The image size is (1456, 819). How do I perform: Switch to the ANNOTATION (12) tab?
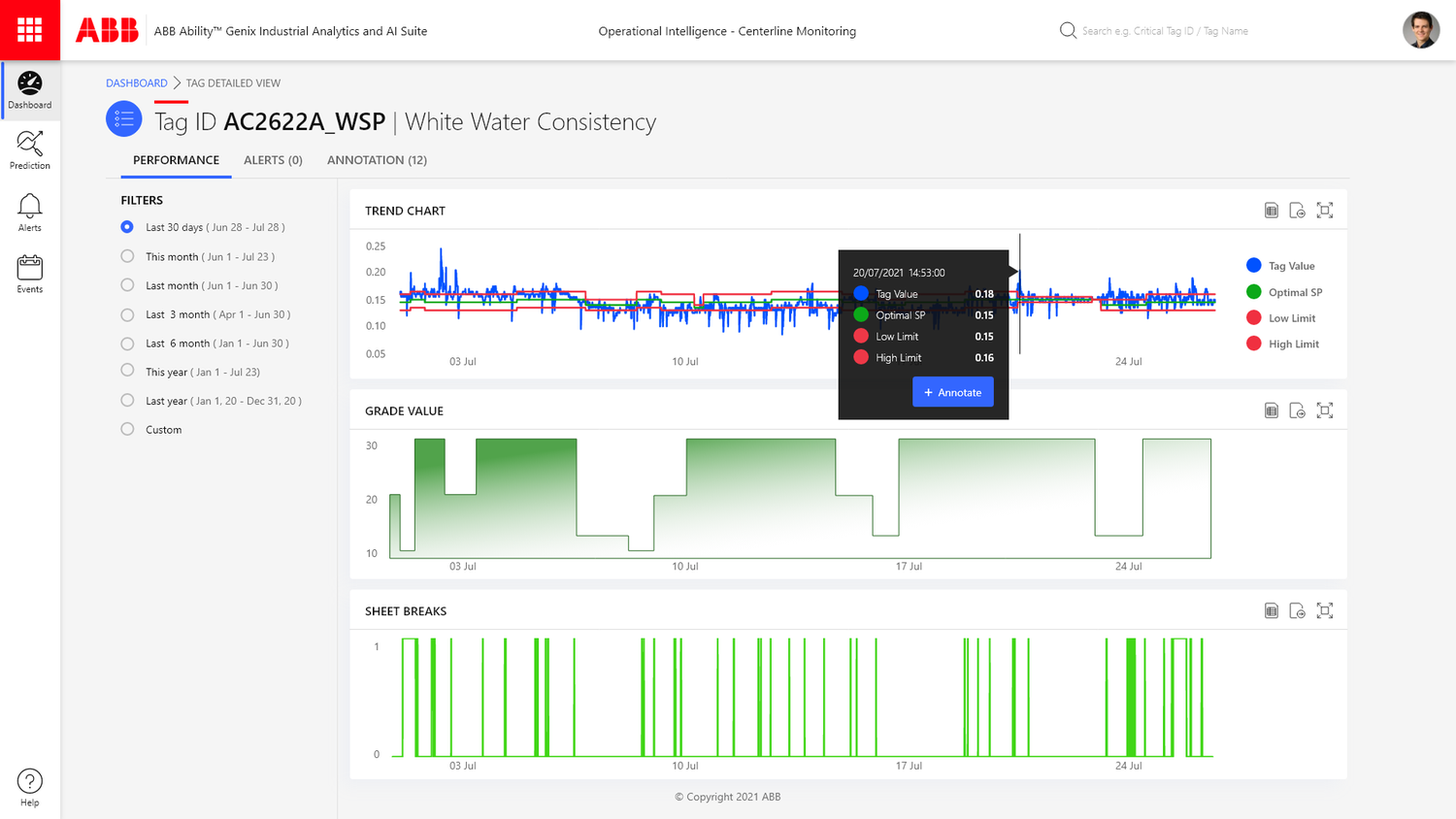click(x=377, y=160)
